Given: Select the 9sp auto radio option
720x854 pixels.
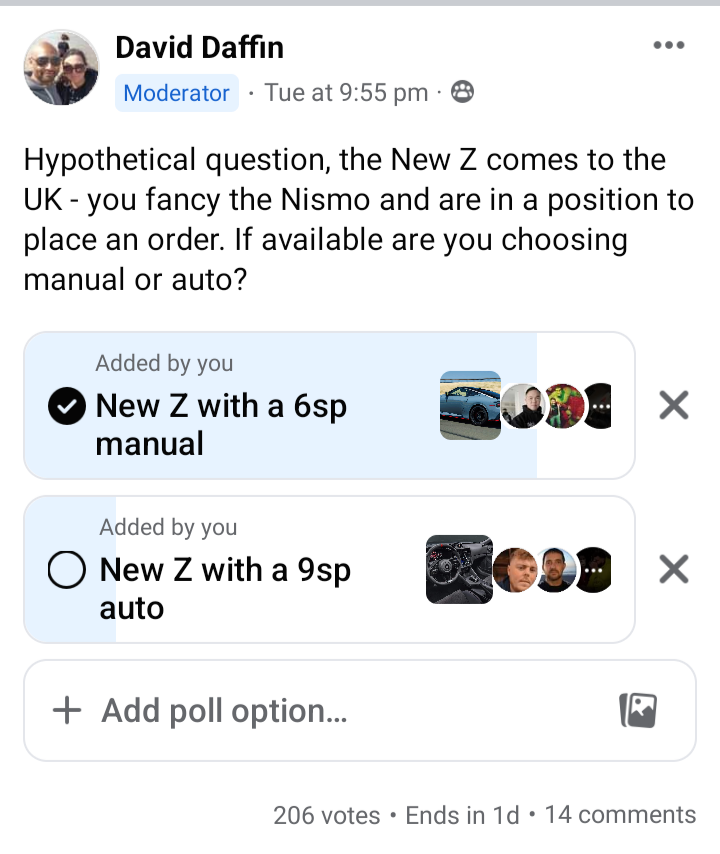Looking at the screenshot, I should [x=66, y=570].
